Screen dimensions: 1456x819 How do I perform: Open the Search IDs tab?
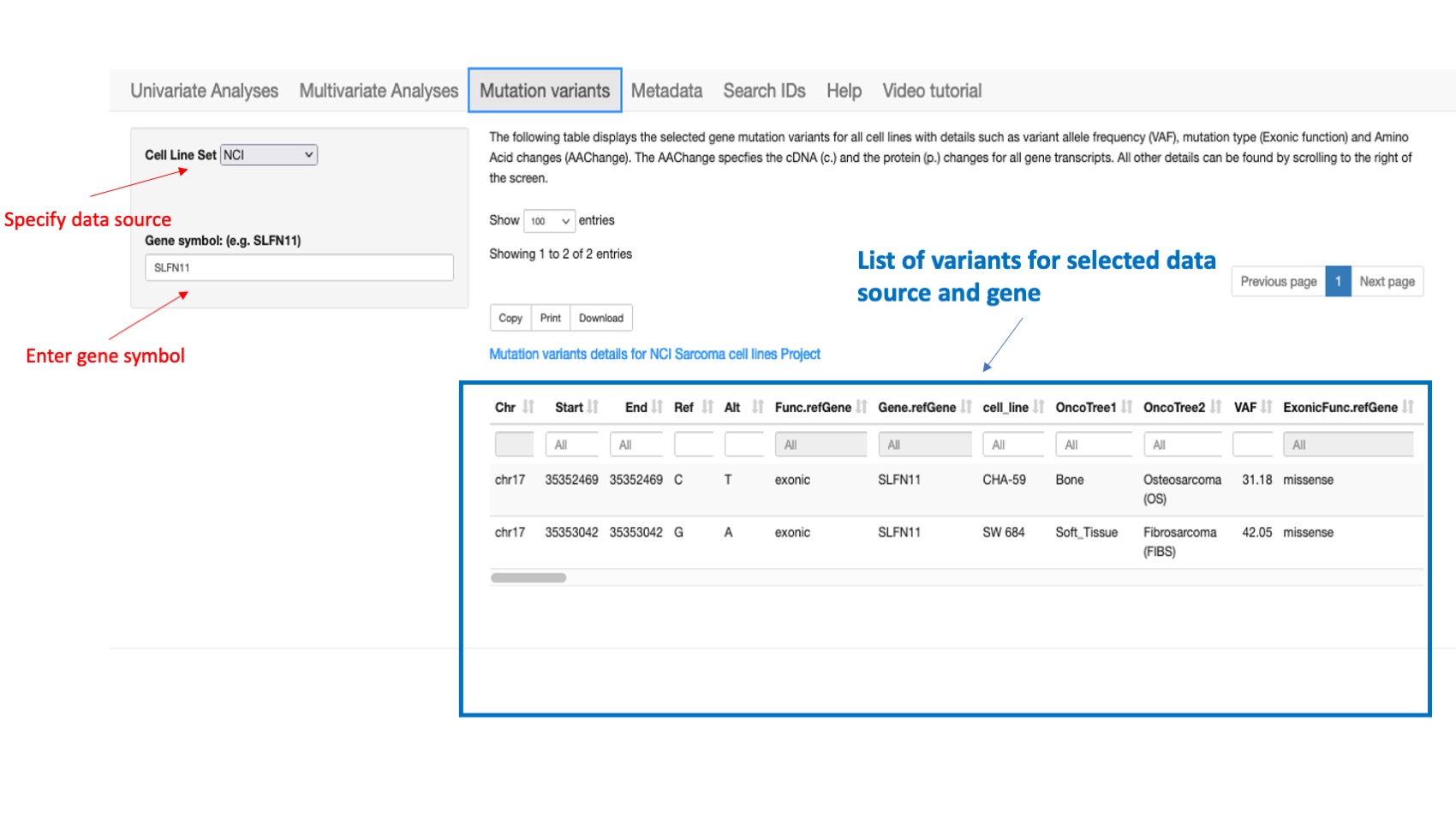(763, 91)
